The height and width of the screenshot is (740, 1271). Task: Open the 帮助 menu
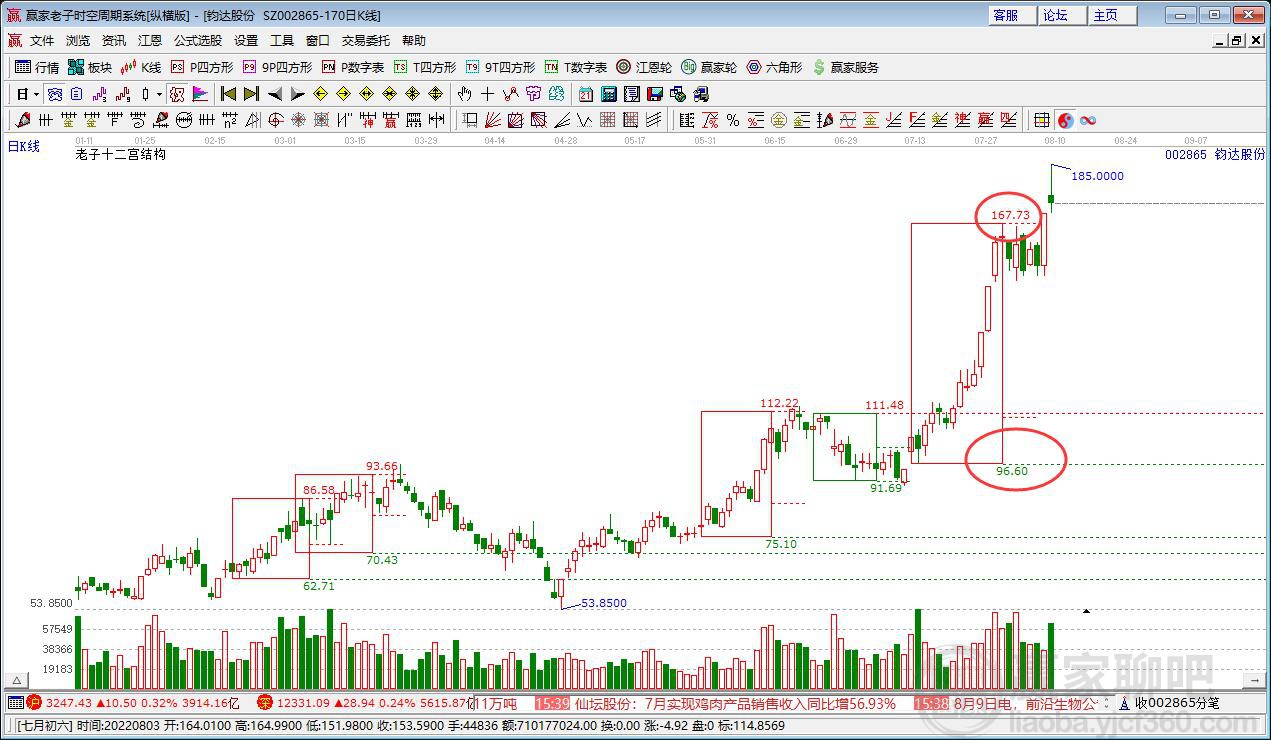(x=414, y=40)
